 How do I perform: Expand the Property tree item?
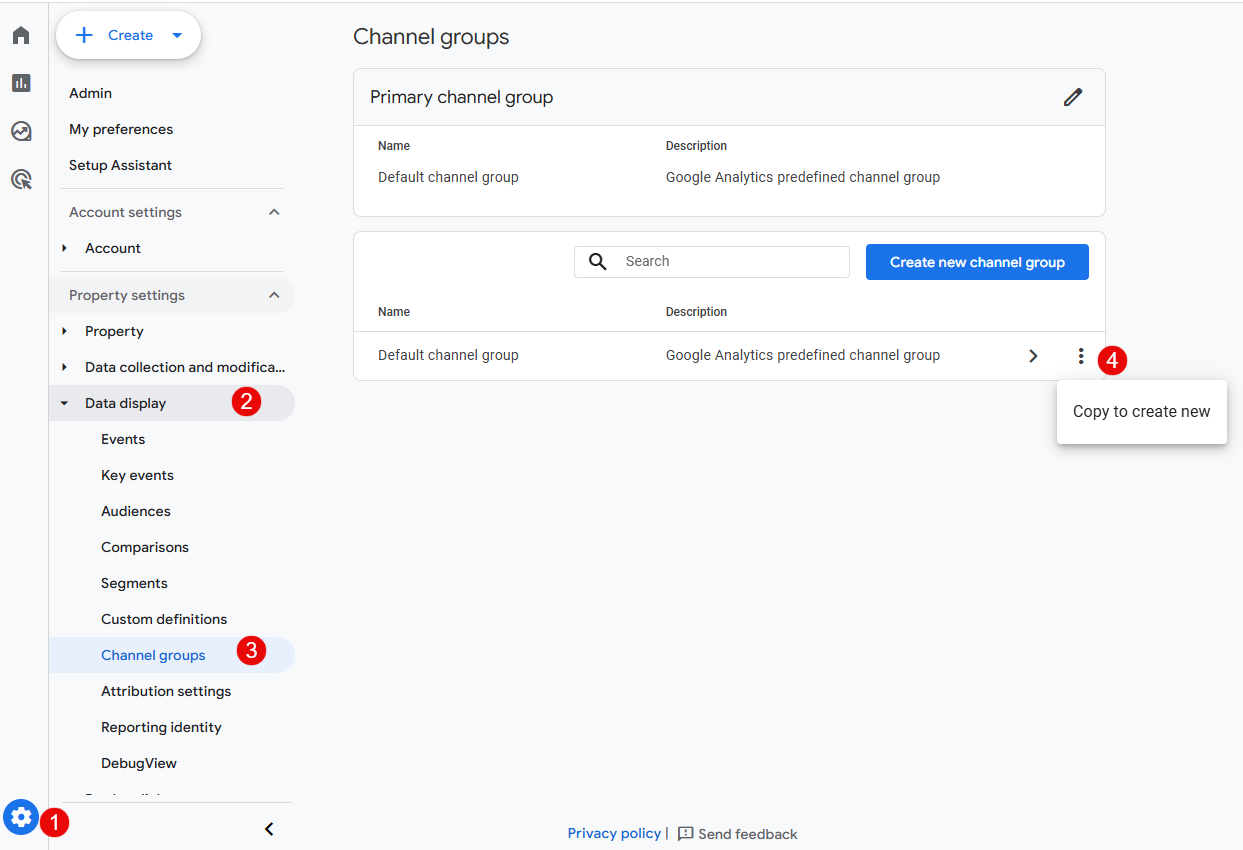point(65,331)
